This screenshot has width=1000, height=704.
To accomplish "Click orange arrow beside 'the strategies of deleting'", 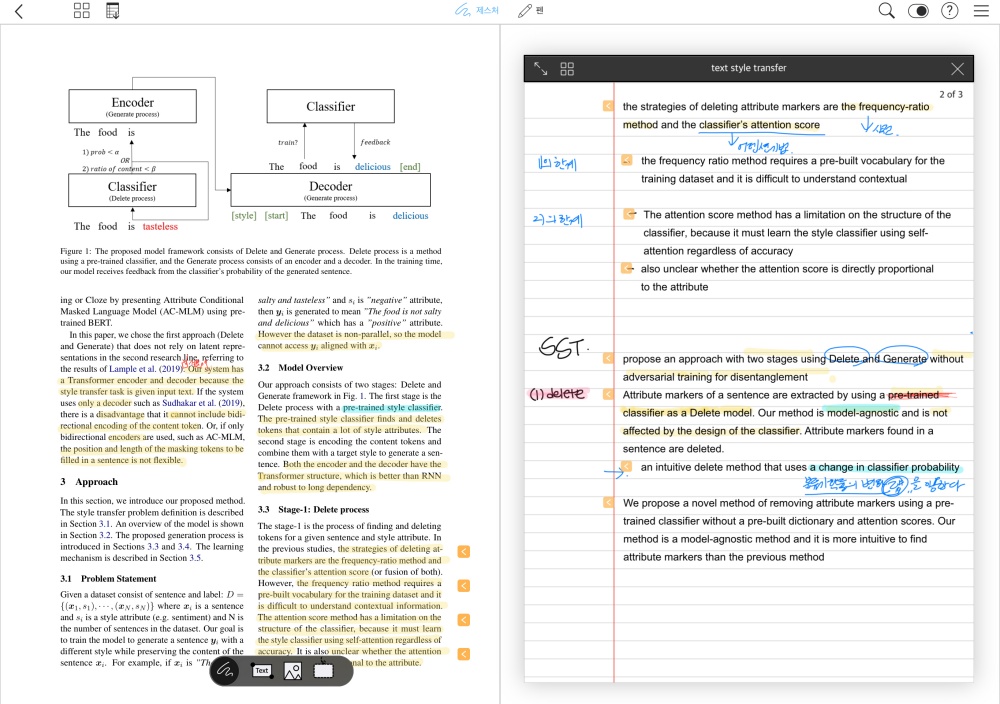I will coord(607,106).
